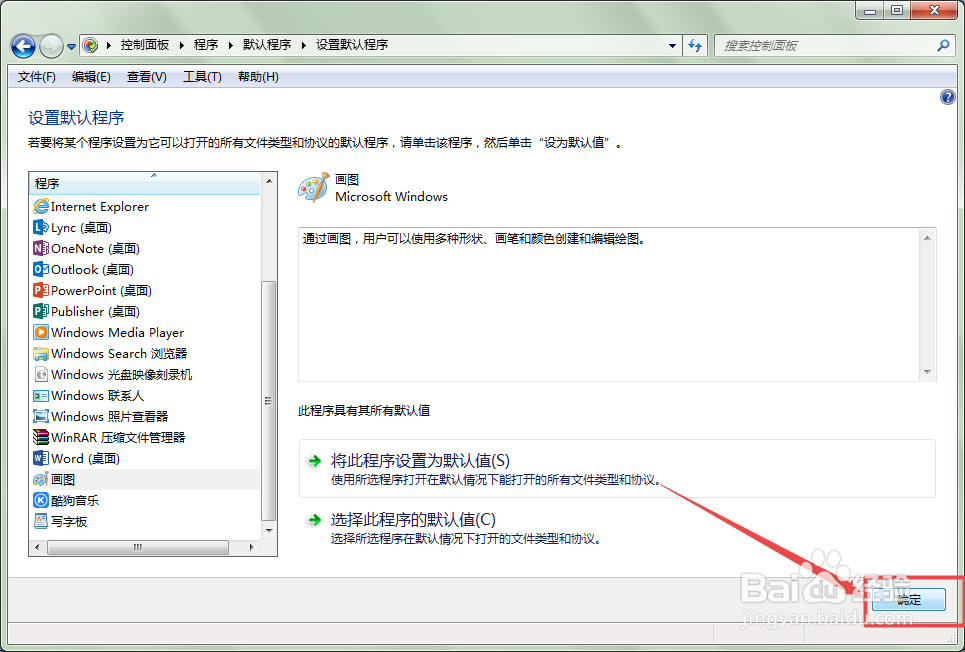965x652 pixels.
Task: Click the large 画图 icon in details pane
Action: pos(314,187)
